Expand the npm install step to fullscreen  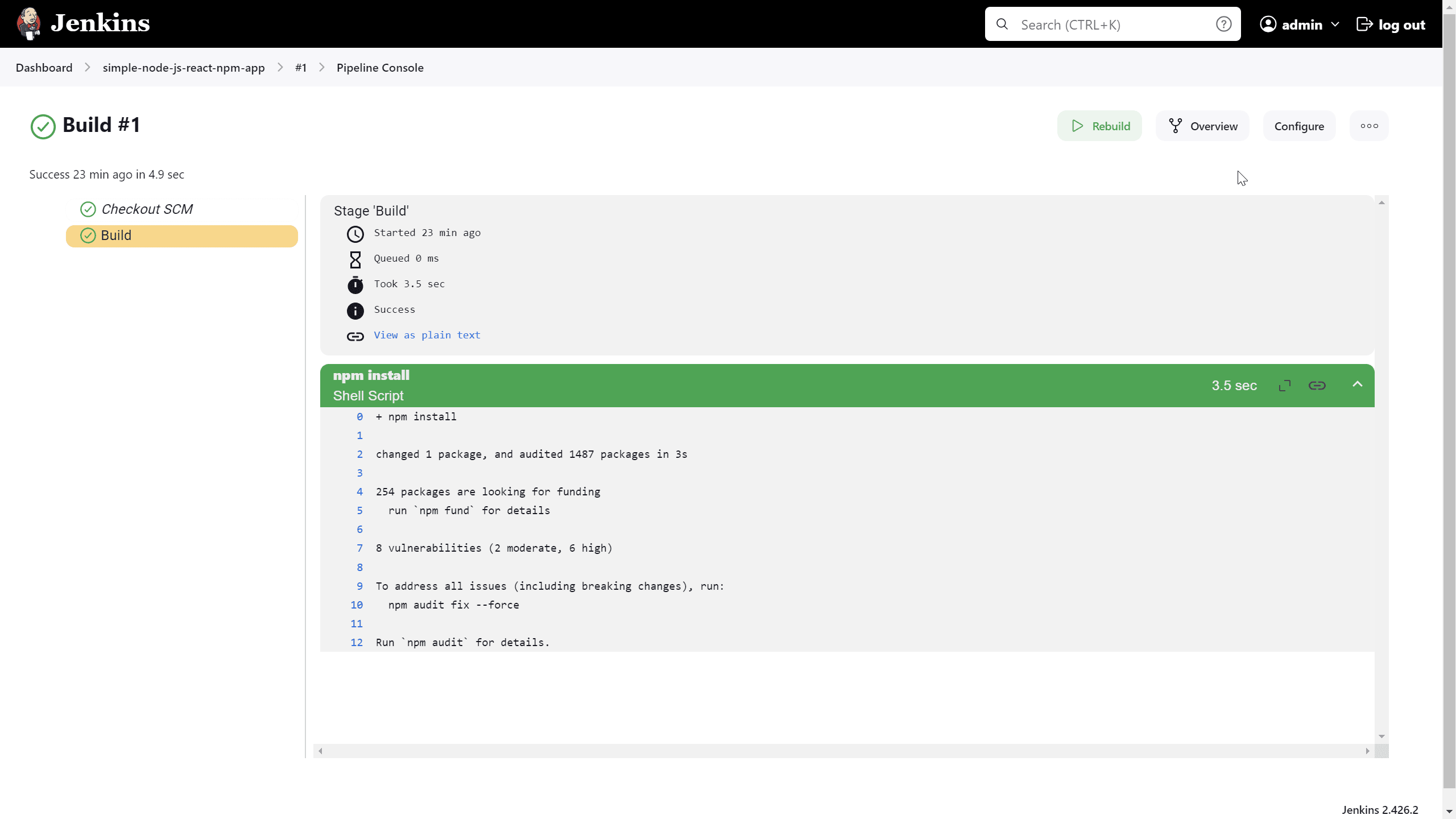point(1284,386)
